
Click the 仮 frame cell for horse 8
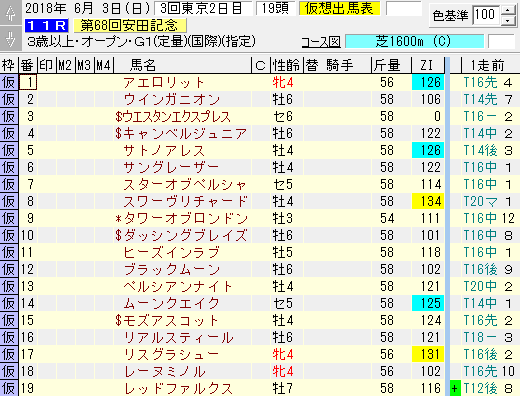9,201
